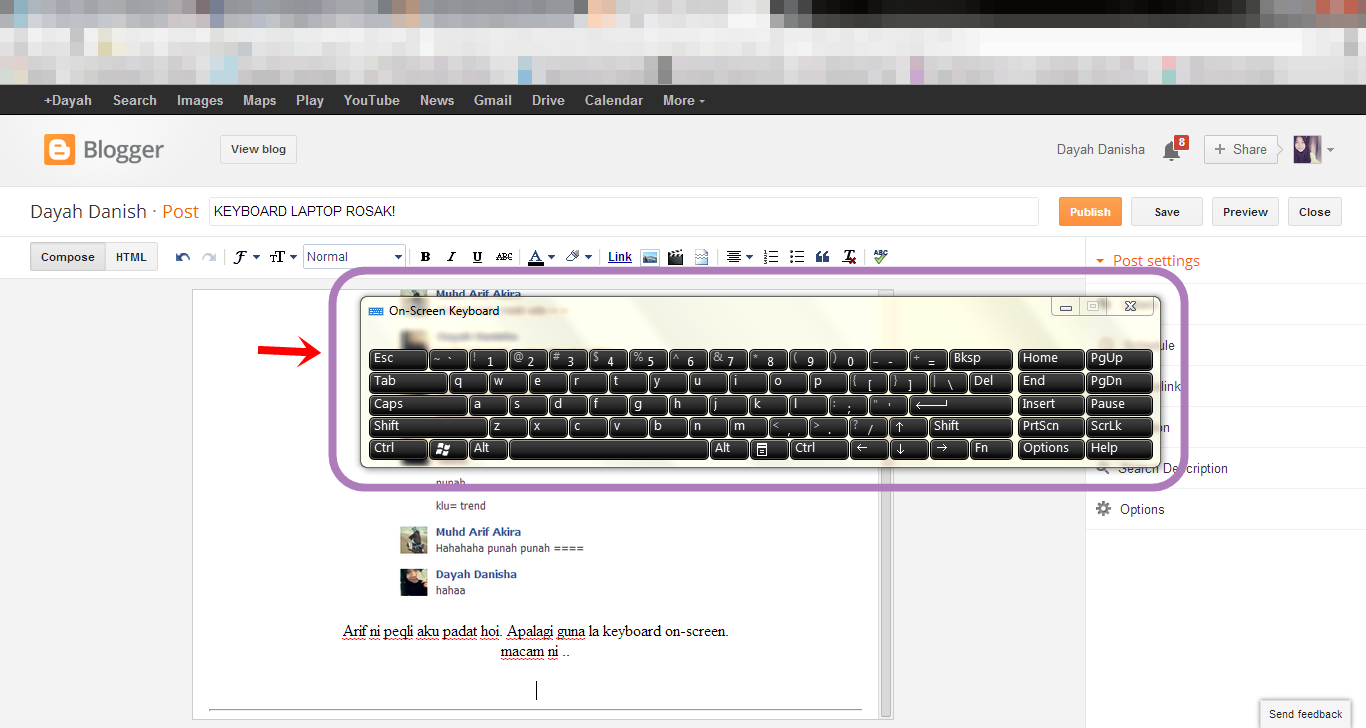The height and width of the screenshot is (728, 1366).
Task: Expand the More menu in the Google bar
Action: (x=684, y=100)
